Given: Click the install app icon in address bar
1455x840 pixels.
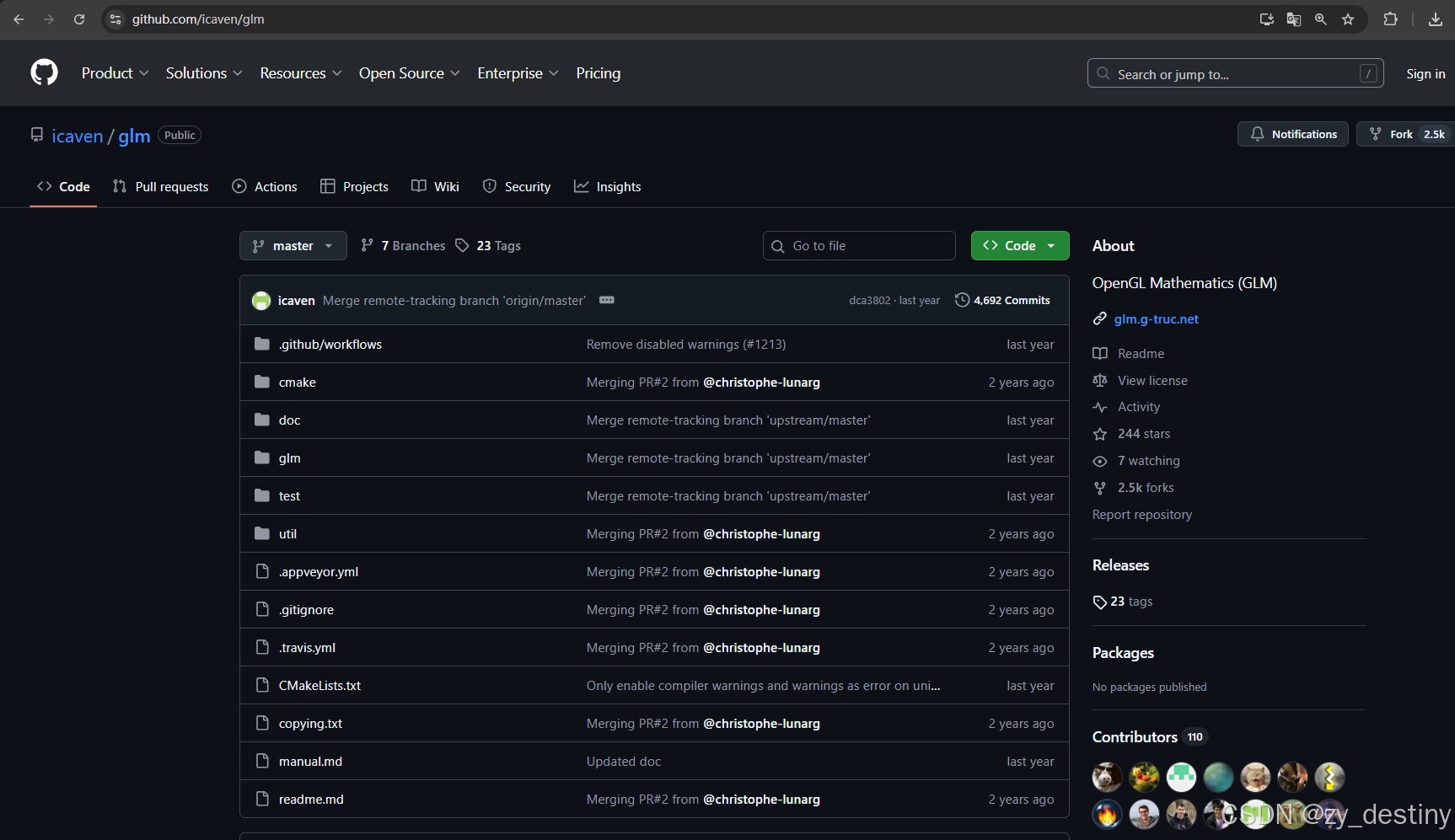Looking at the screenshot, I should tap(1267, 19).
